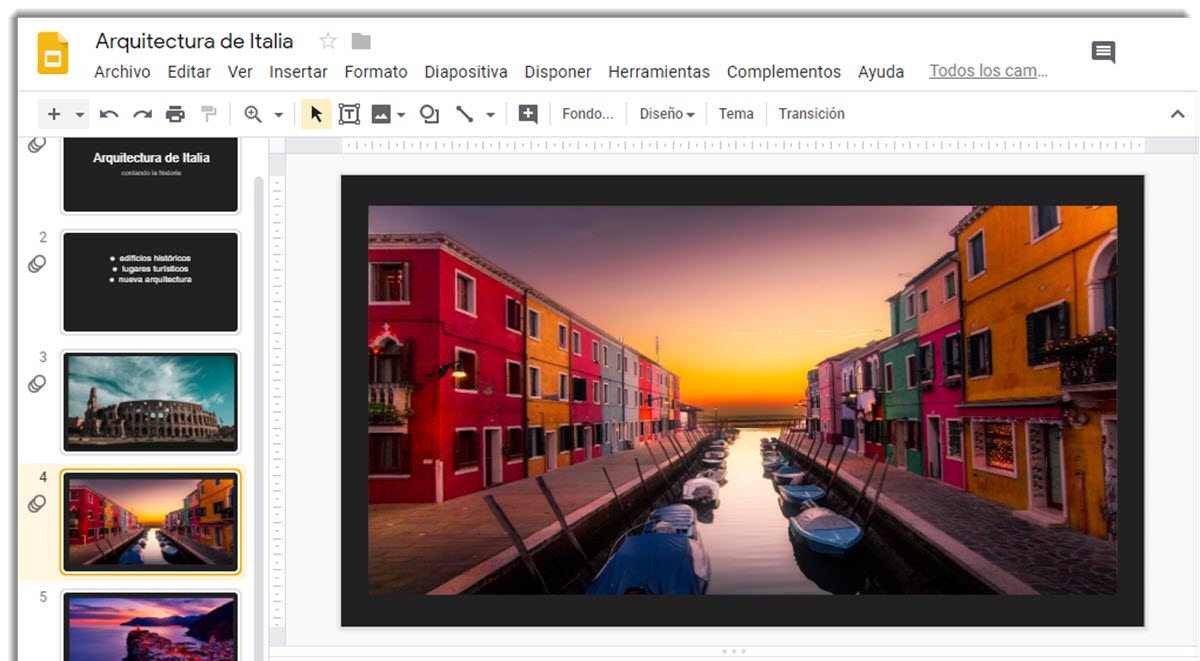Star the Arquitectura de Italia presentation
The height and width of the screenshot is (661, 1200).
pos(328,41)
